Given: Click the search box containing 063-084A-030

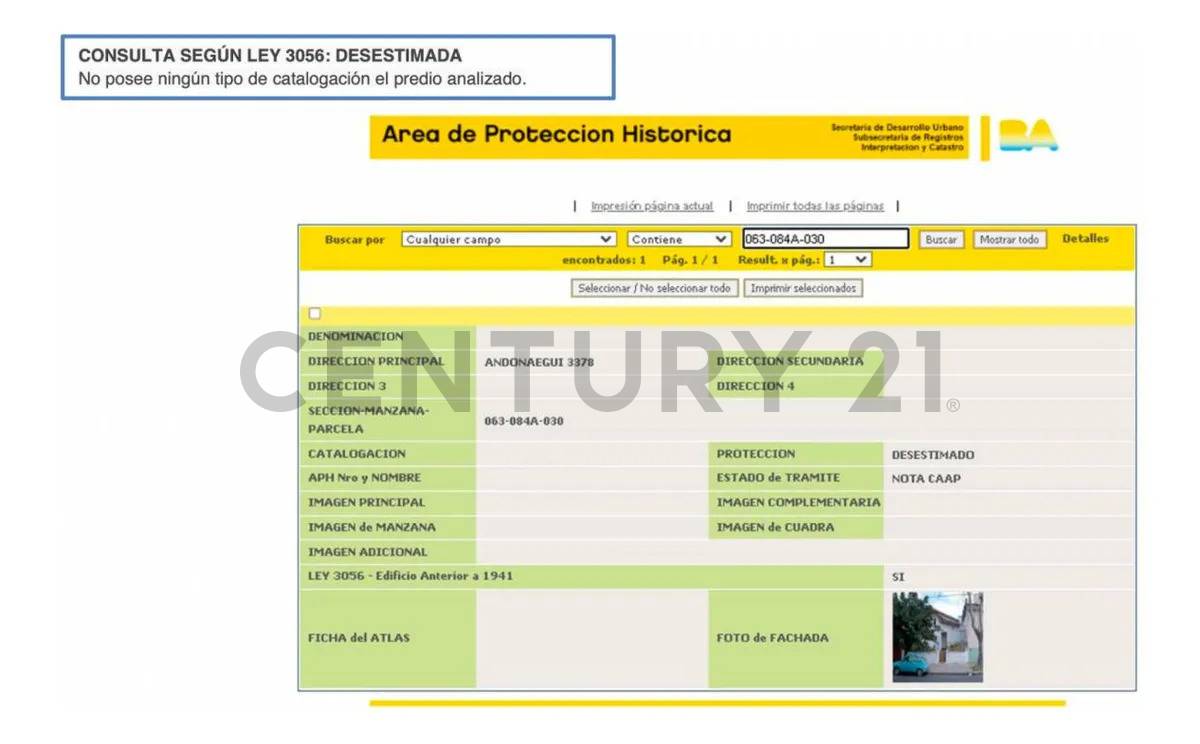Looking at the screenshot, I should pos(825,240).
